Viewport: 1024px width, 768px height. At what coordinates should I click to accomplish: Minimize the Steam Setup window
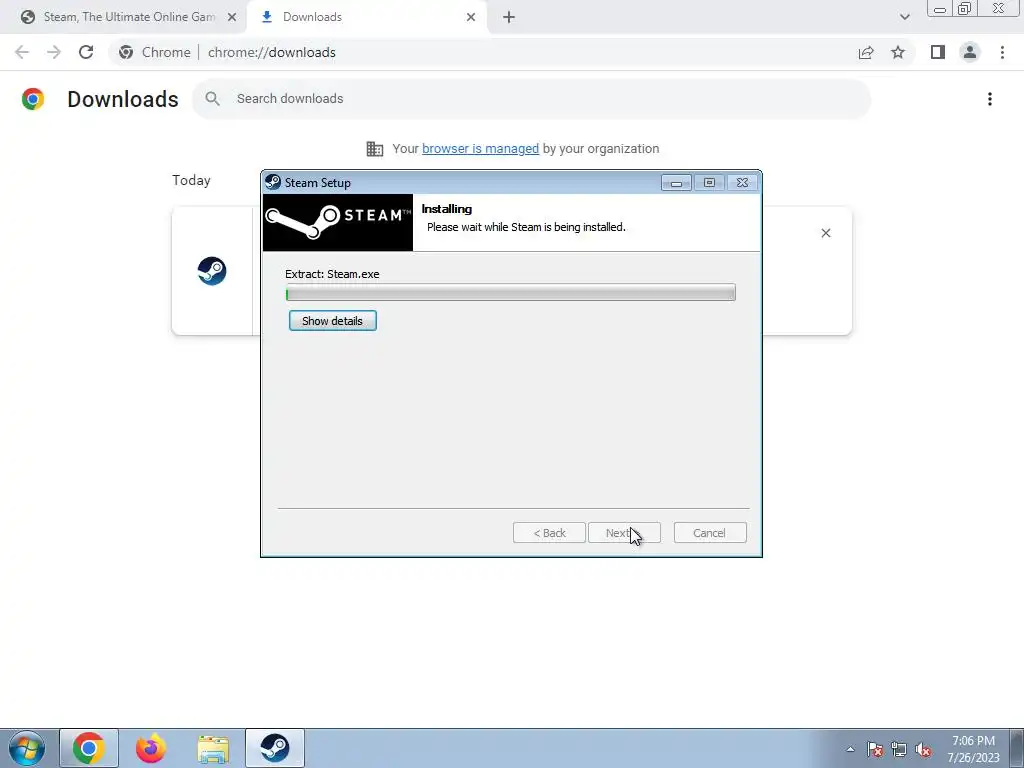coord(676,183)
